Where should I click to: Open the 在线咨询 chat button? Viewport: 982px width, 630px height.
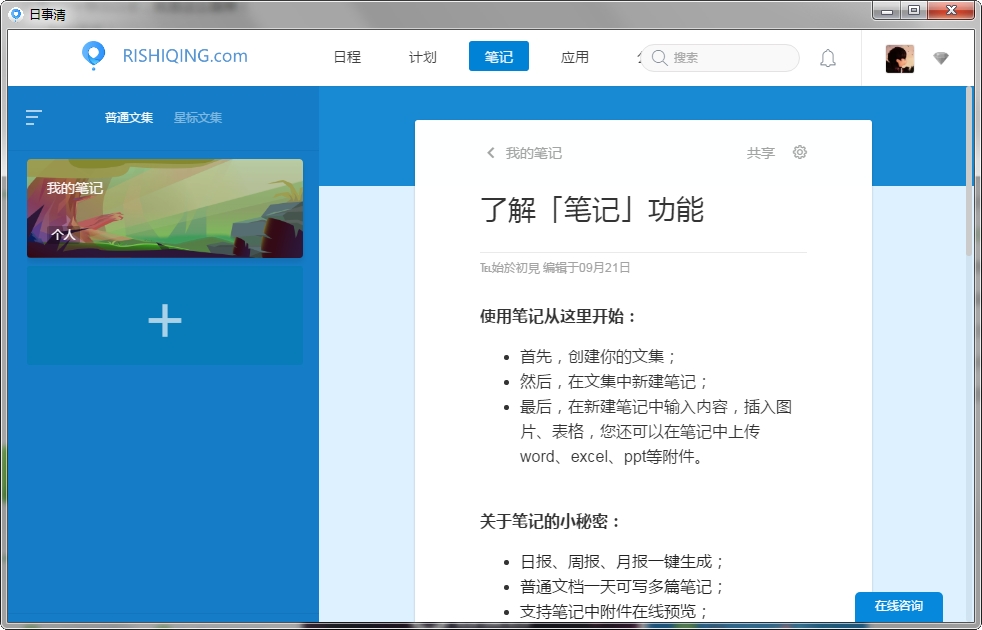pyautogui.click(x=898, y=606)
